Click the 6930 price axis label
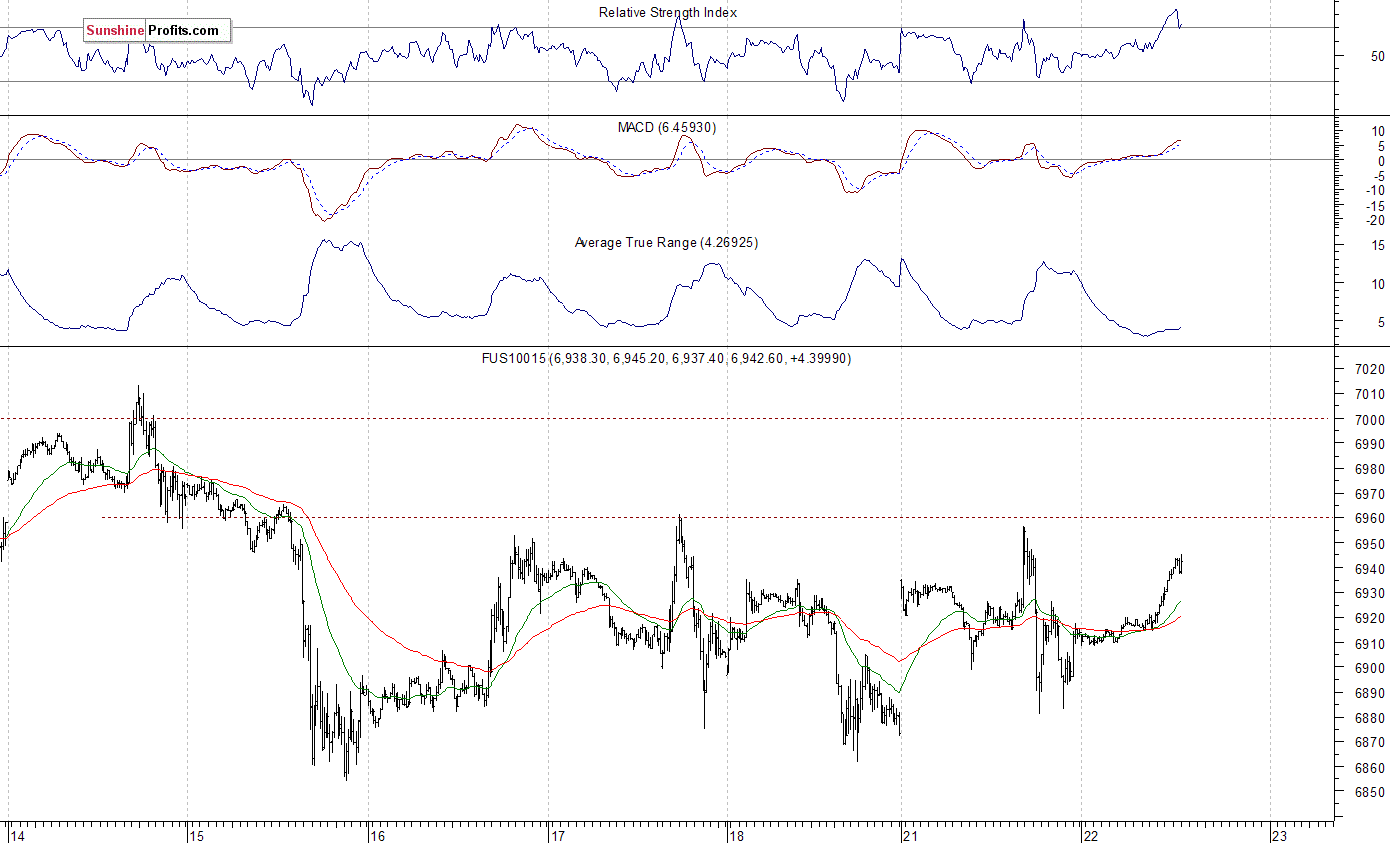1390x843 pixels. (1370, 594)
